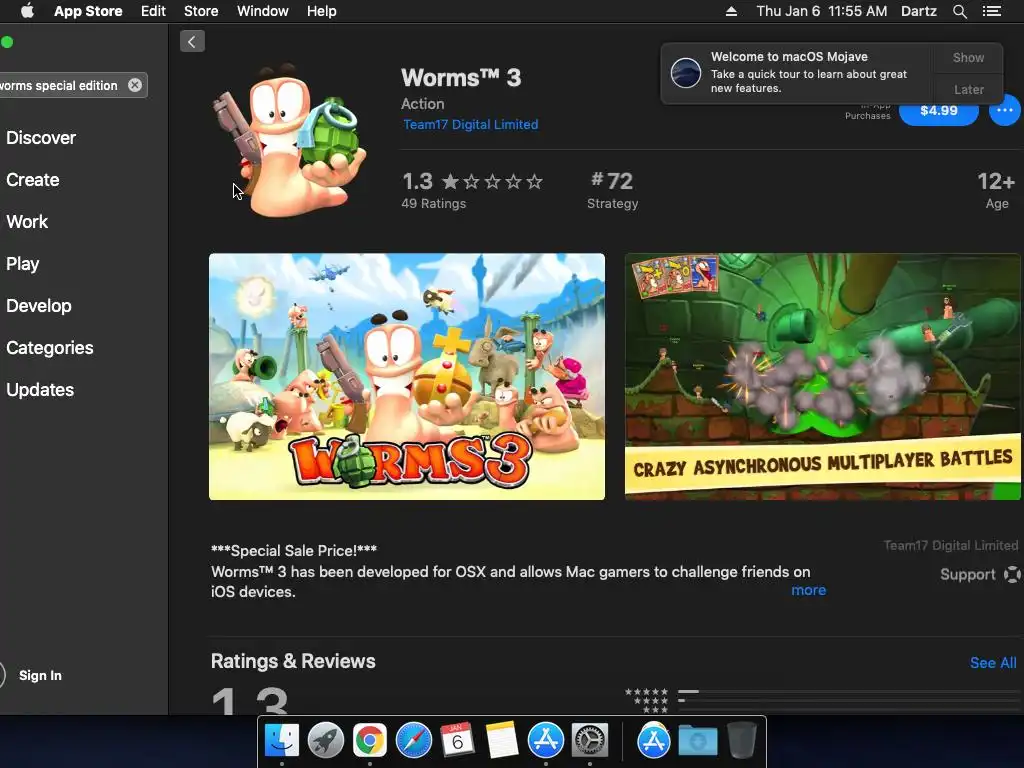Open the Edit menu
The image size is (1024, 768).
153,11
